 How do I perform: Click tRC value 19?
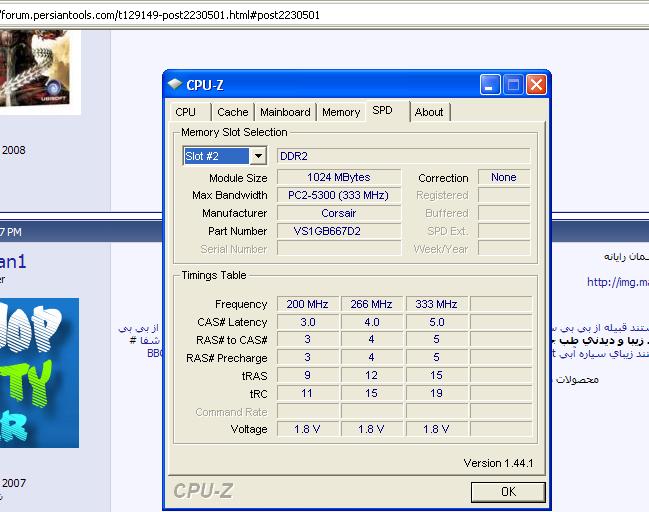tap(436, 393)
